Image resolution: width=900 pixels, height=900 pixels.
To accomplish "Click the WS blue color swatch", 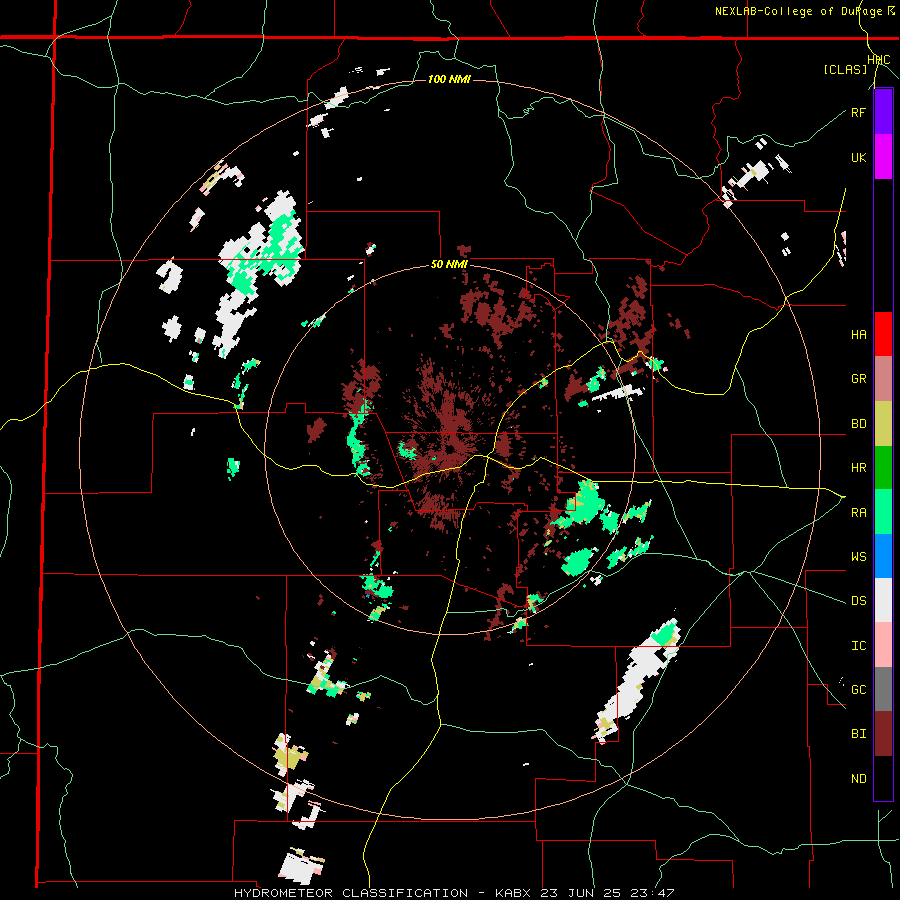I will 883,556.
